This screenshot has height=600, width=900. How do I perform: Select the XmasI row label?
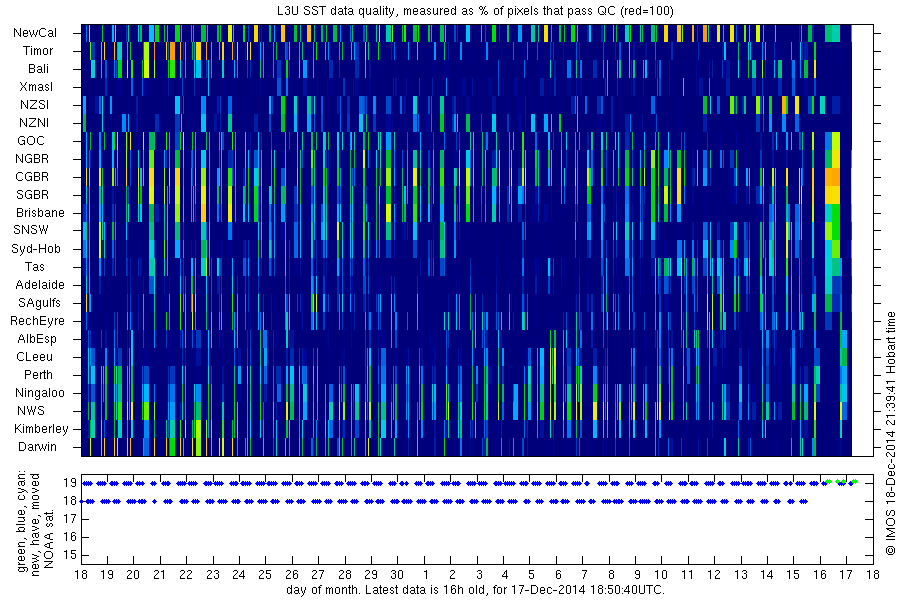point(36,87)
